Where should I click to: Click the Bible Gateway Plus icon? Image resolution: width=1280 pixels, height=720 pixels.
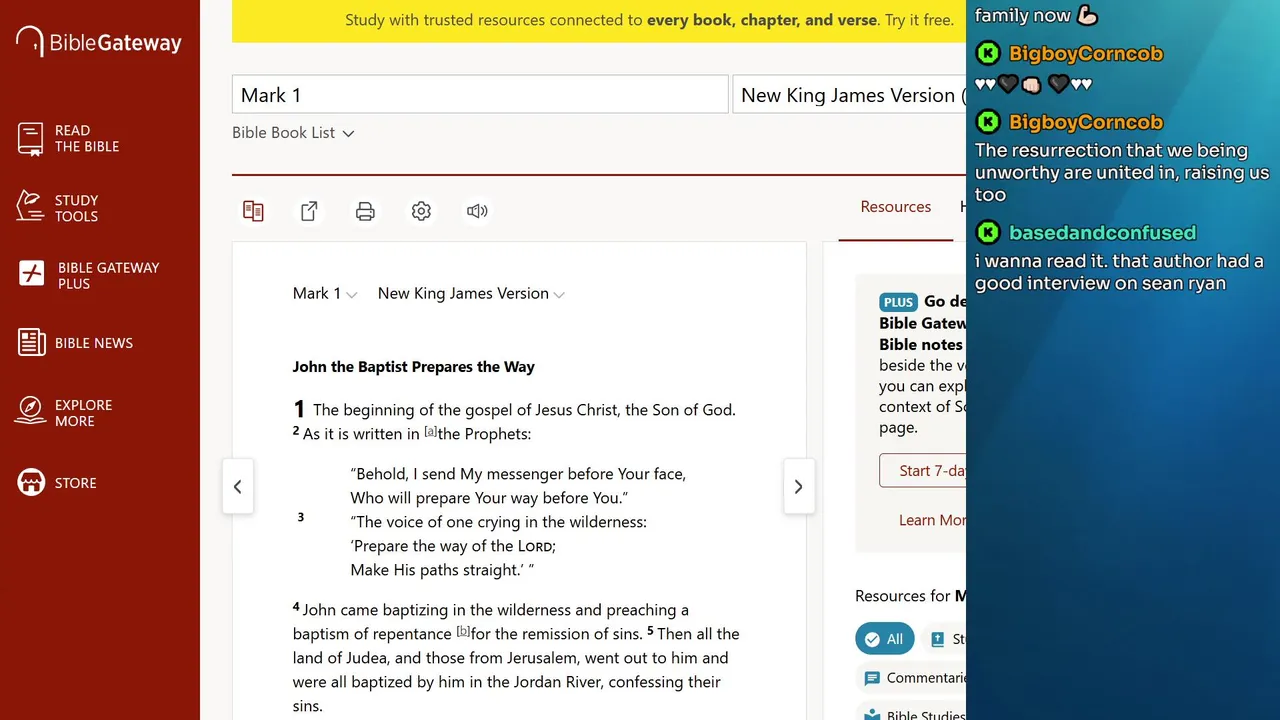coord(32,274)
